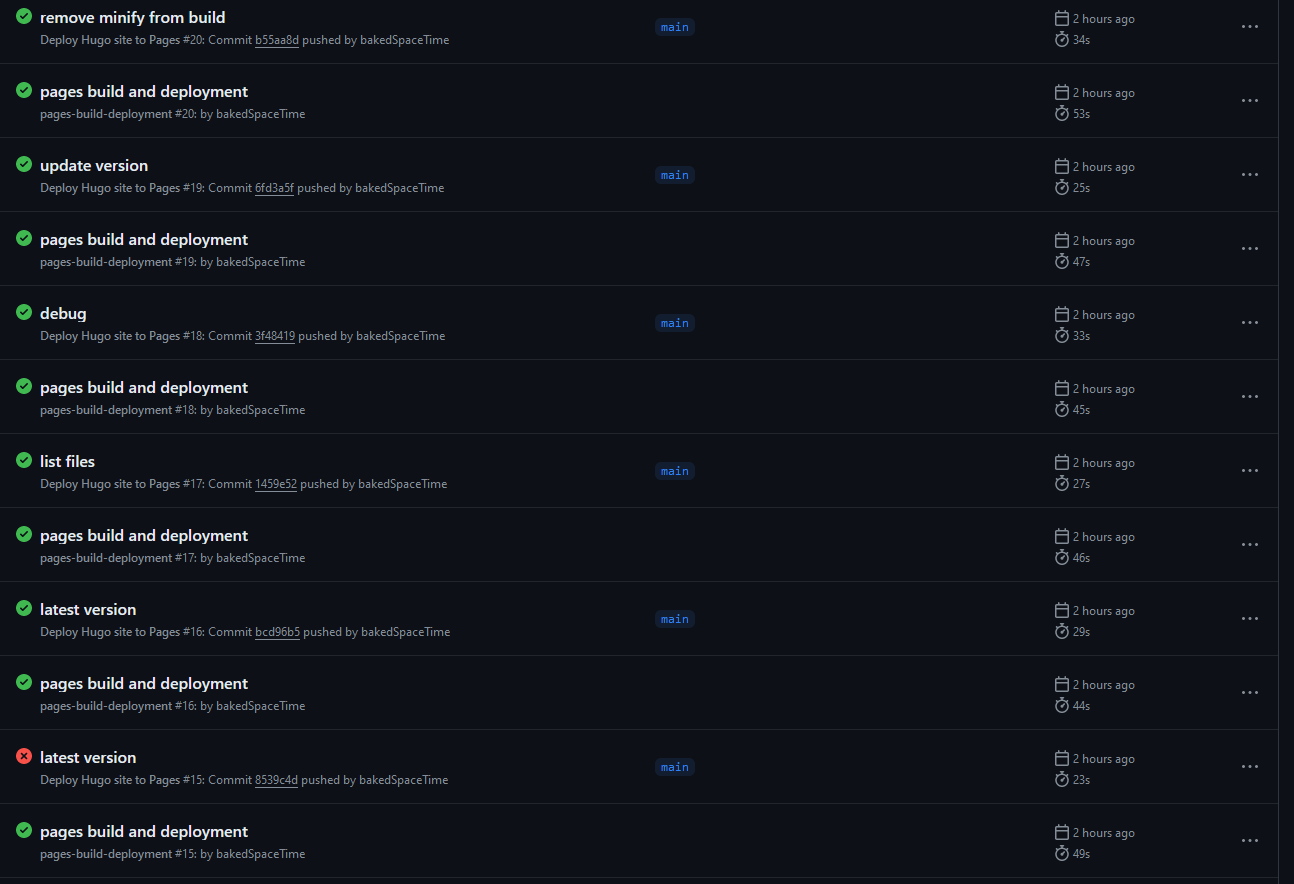
Task: Open the options menu for 'pages build and deployment #17'
Action: tap(1249, 544)
